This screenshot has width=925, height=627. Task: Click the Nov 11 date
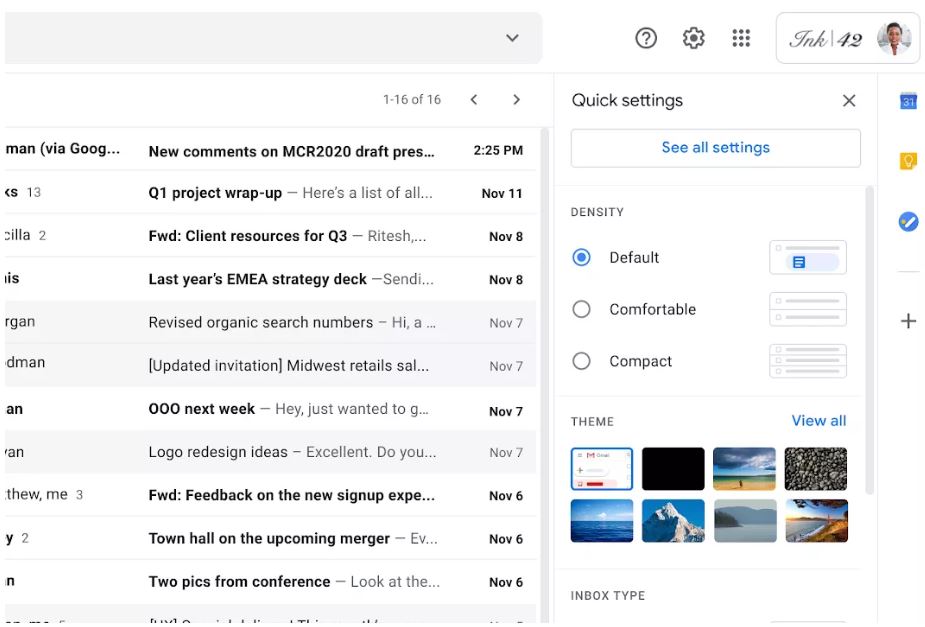click(502, 193)
